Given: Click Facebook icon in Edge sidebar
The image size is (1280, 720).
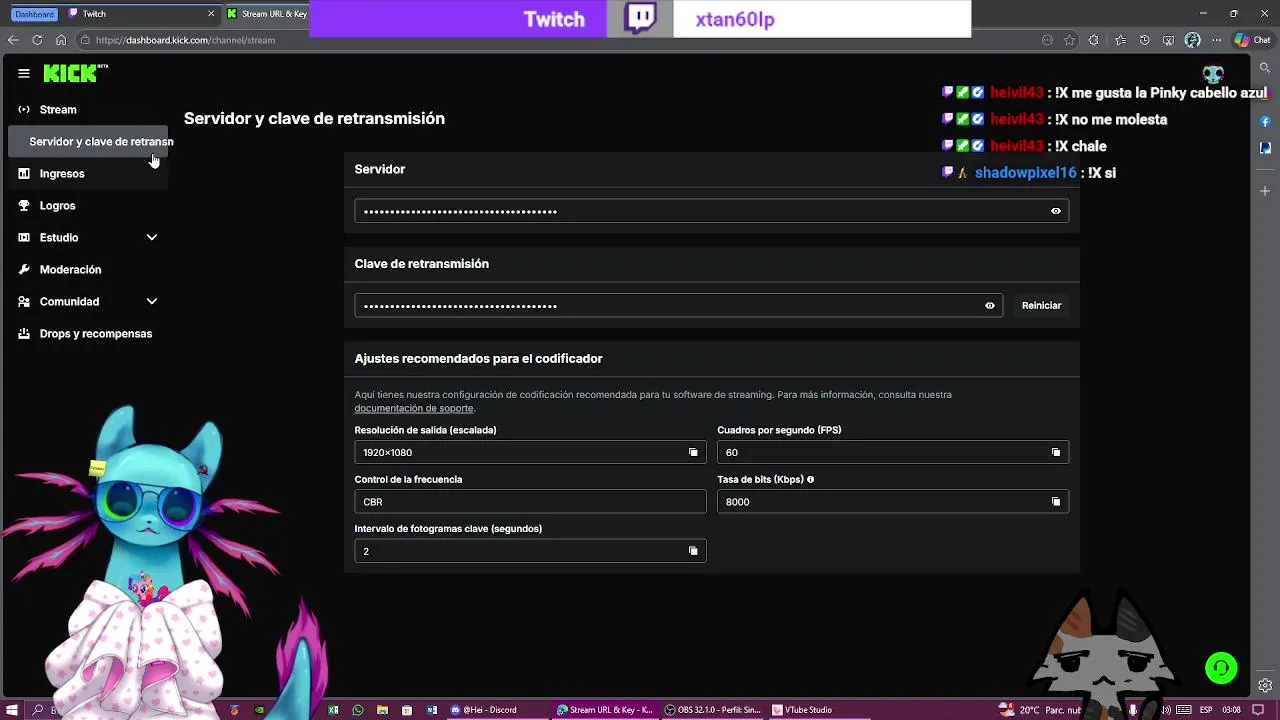Looking at the screenshot, I should pos(1265,121).
